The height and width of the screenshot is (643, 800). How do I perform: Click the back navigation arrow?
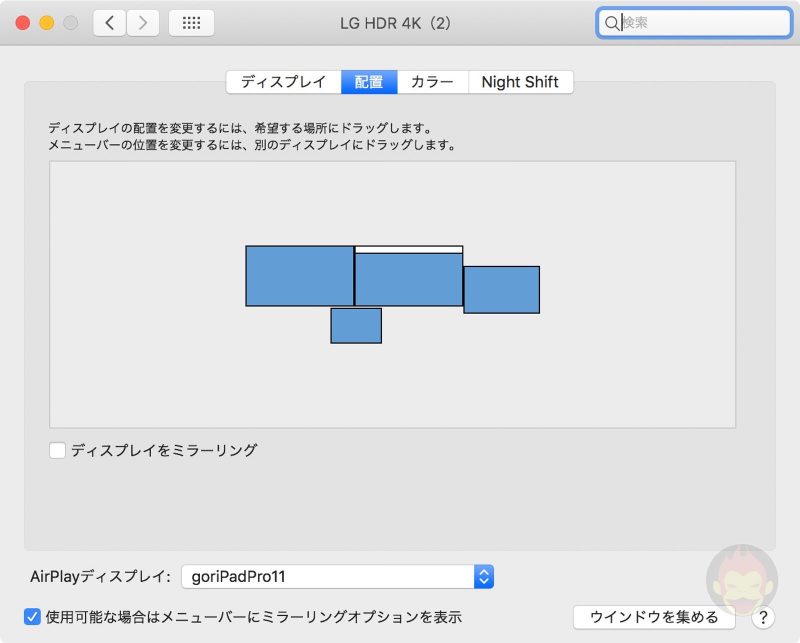tap(110, 23)
